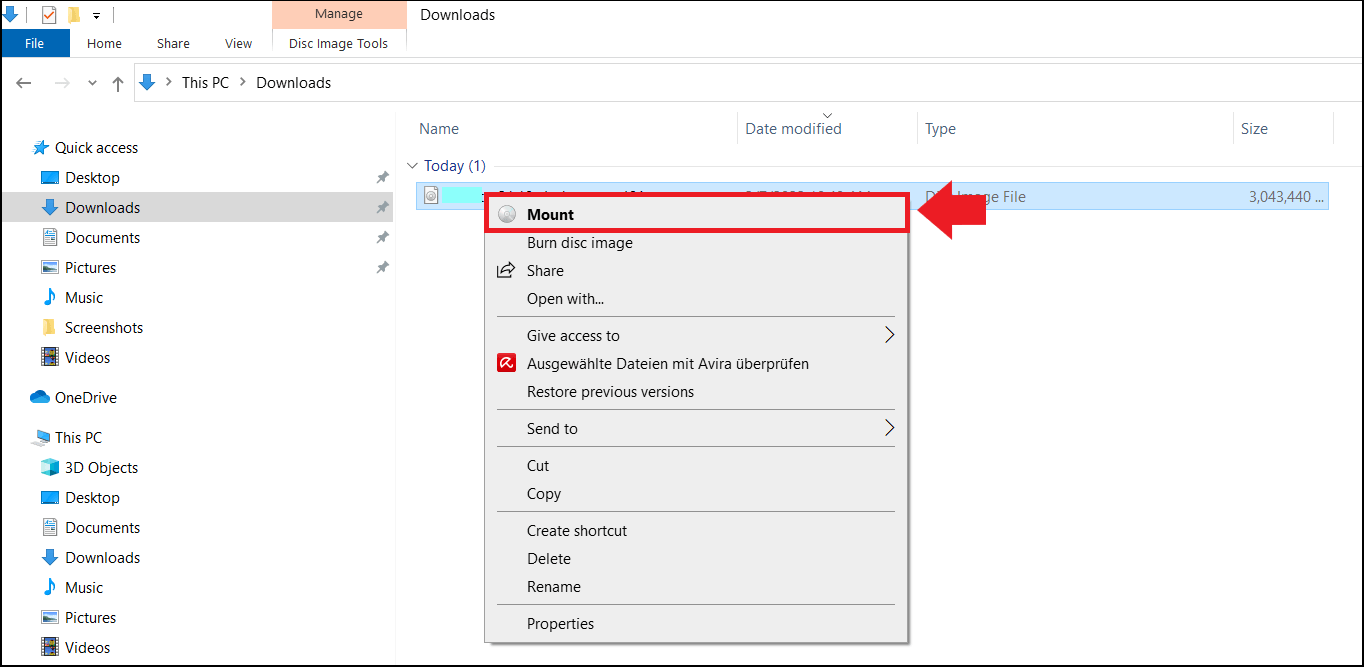Screen dimensions: 1364x667
Task: Click the OneDrive cloud icon in sidebar
Action: coord(40,398)
